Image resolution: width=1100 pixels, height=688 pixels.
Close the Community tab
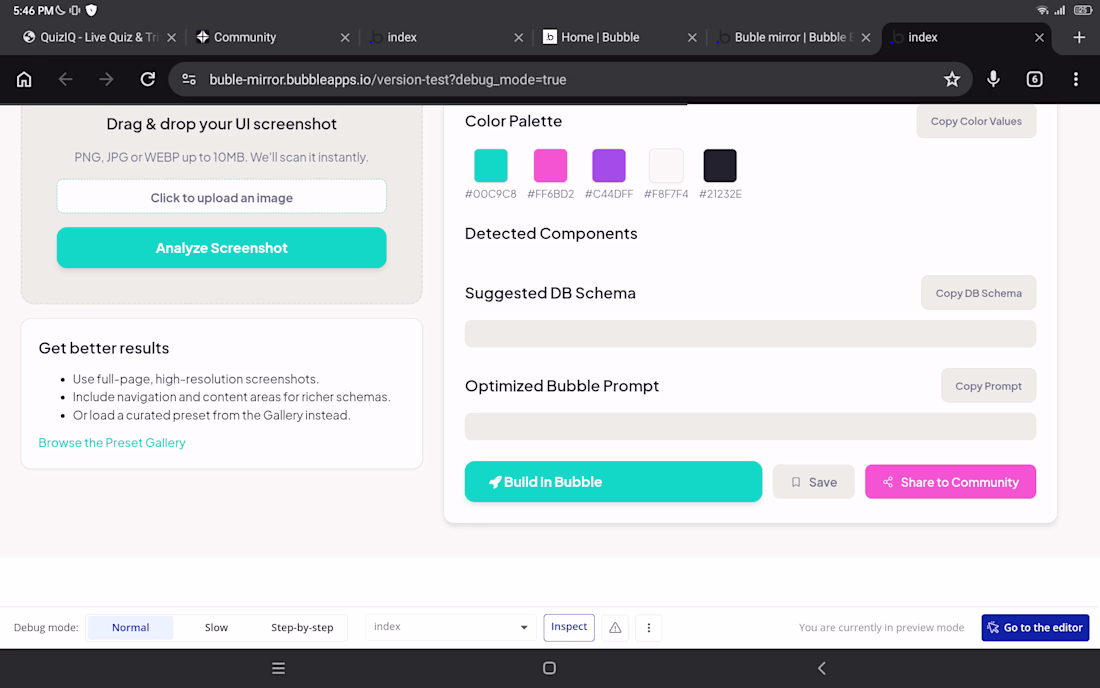[344, 37]
